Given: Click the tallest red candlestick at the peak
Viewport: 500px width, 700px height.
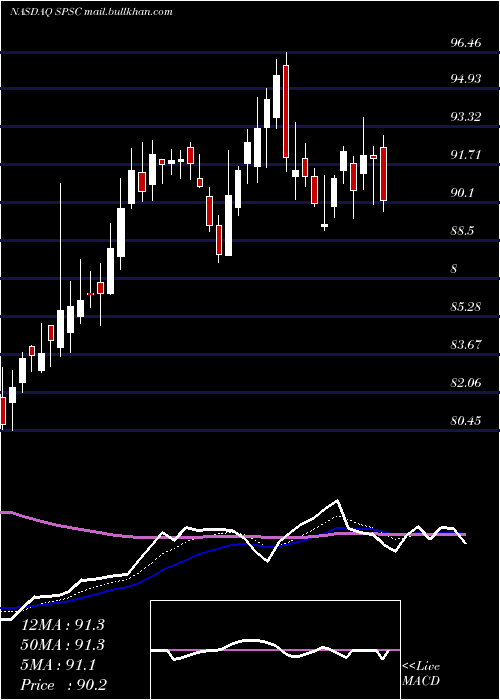Looking at the screenshot, I should click(x=286, y=111).
